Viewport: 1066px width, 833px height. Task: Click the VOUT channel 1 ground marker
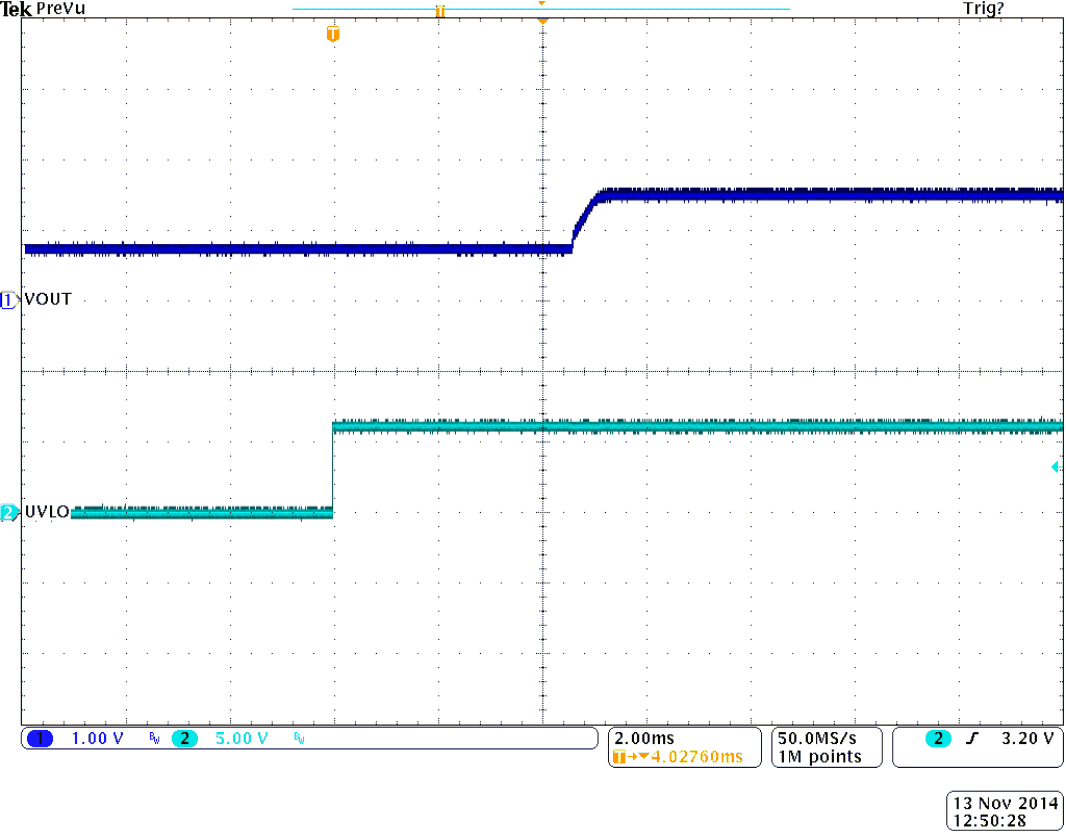[x=9, y=300]
